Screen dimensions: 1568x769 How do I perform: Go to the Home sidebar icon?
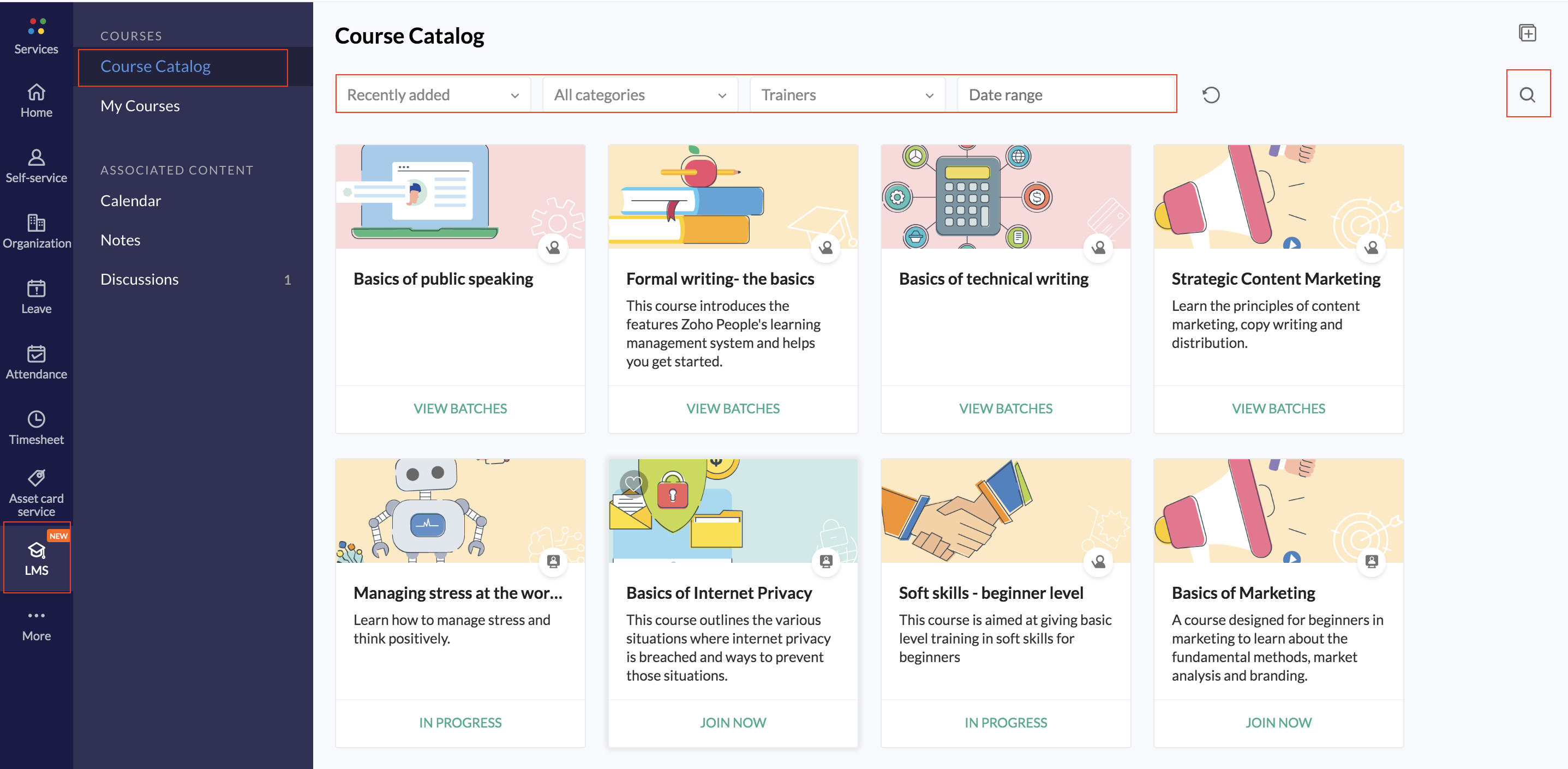[37, 93]
